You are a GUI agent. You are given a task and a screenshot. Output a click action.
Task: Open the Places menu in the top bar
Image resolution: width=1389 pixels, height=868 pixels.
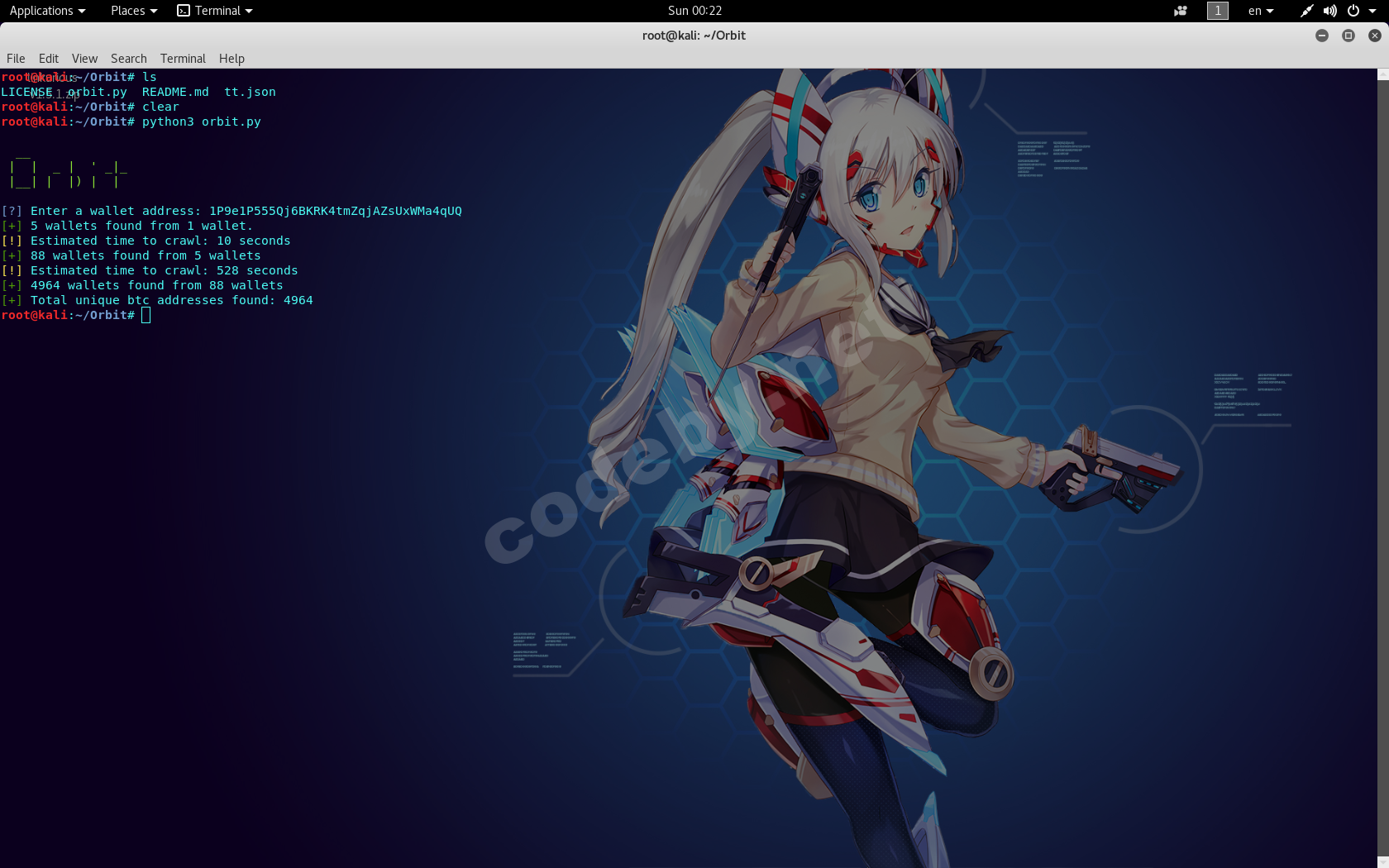point(133,11)
